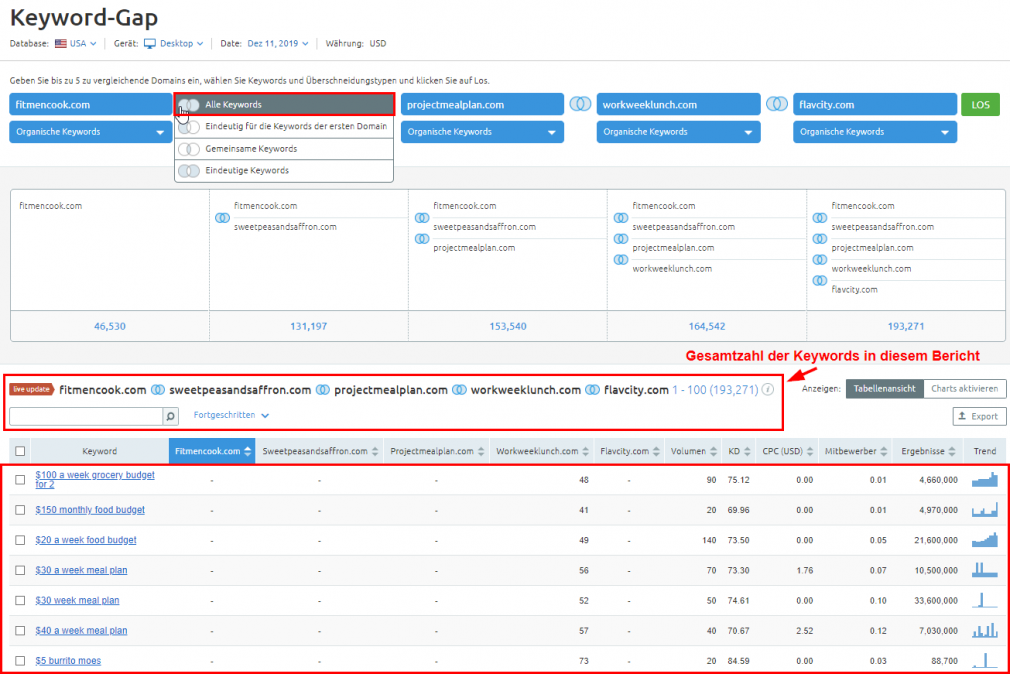Viewport: 1010px width, 674px height.
Task: Click the fitmencook.com domain input
Action: 90,104
